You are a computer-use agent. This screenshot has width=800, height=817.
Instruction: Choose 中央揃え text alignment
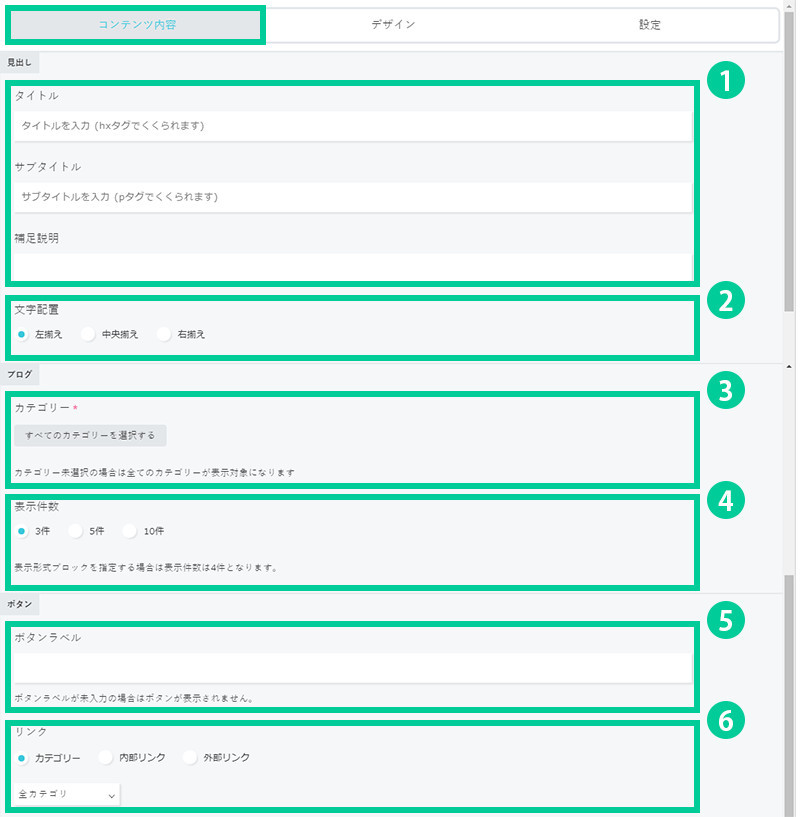90,334
